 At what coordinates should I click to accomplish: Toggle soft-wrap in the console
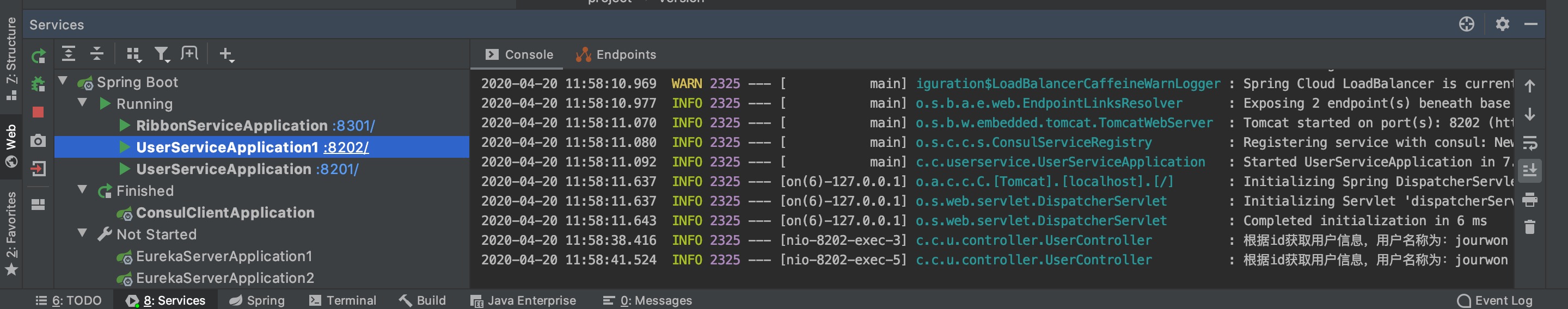click(x=1529, y=143)
